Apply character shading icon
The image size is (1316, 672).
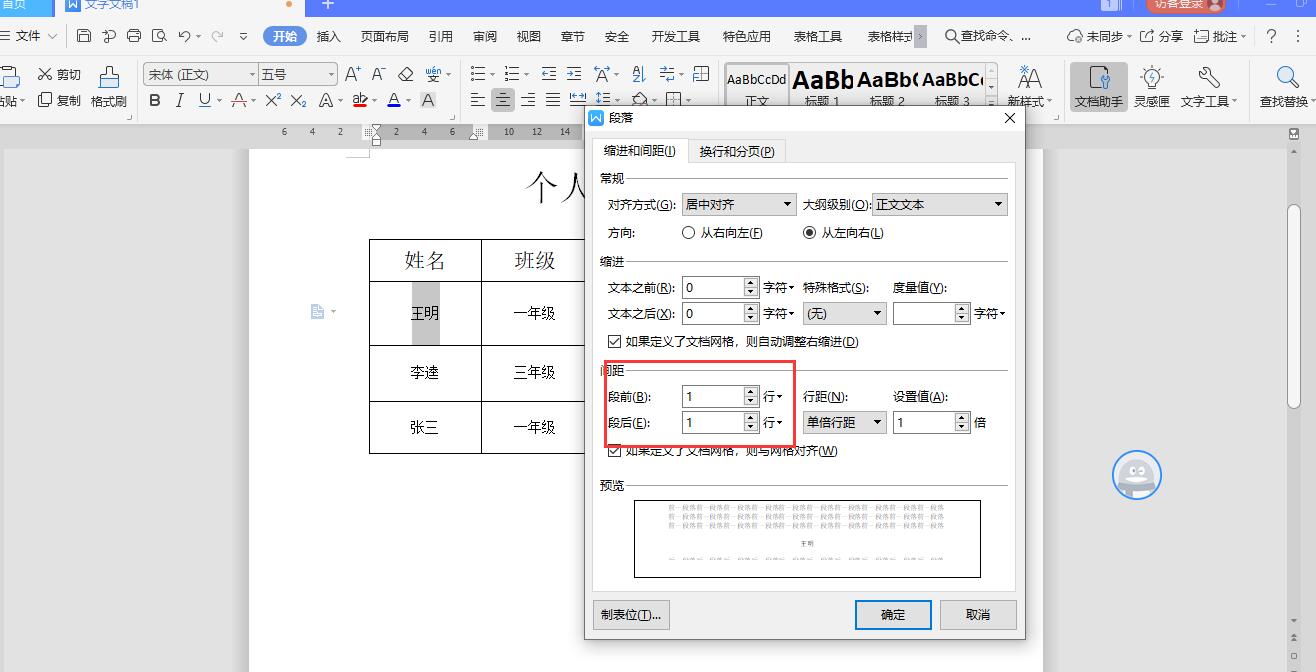click(x=428, y=100)
